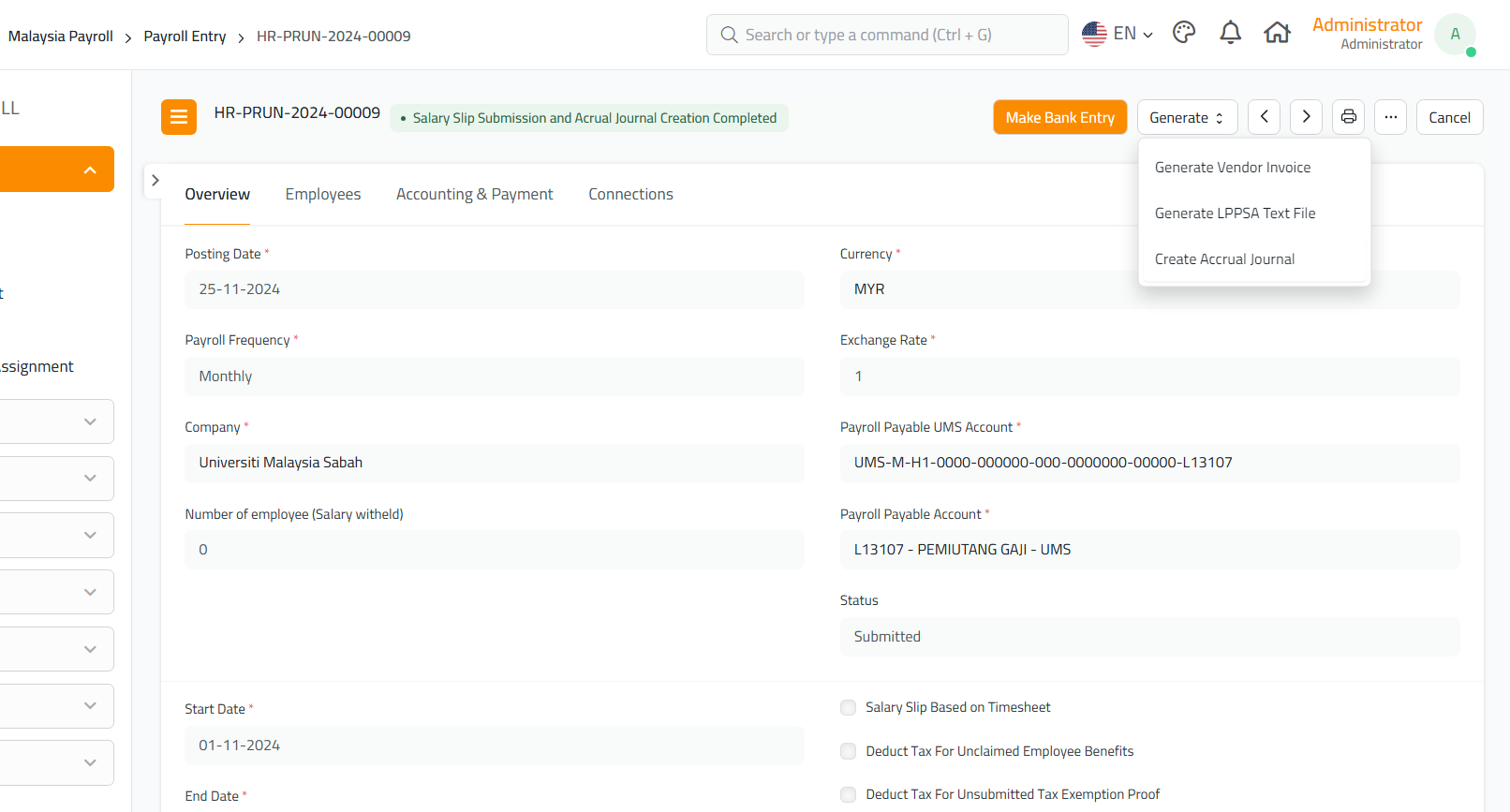The width and height of the screenshot is (1510, 812).
Task: Print this payroll entry
Action: pos(1348,117)
